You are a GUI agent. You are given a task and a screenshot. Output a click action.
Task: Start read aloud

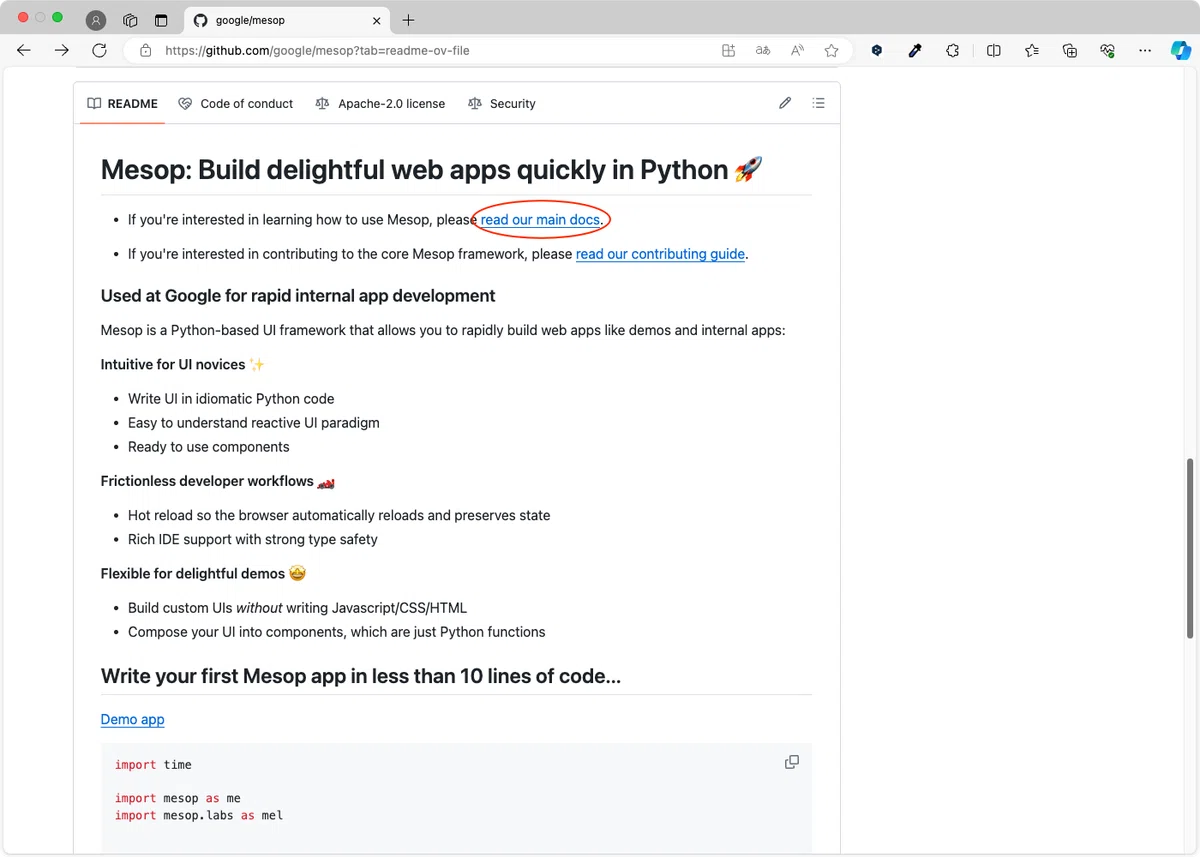pyautogui.click(x=797, y=50)
